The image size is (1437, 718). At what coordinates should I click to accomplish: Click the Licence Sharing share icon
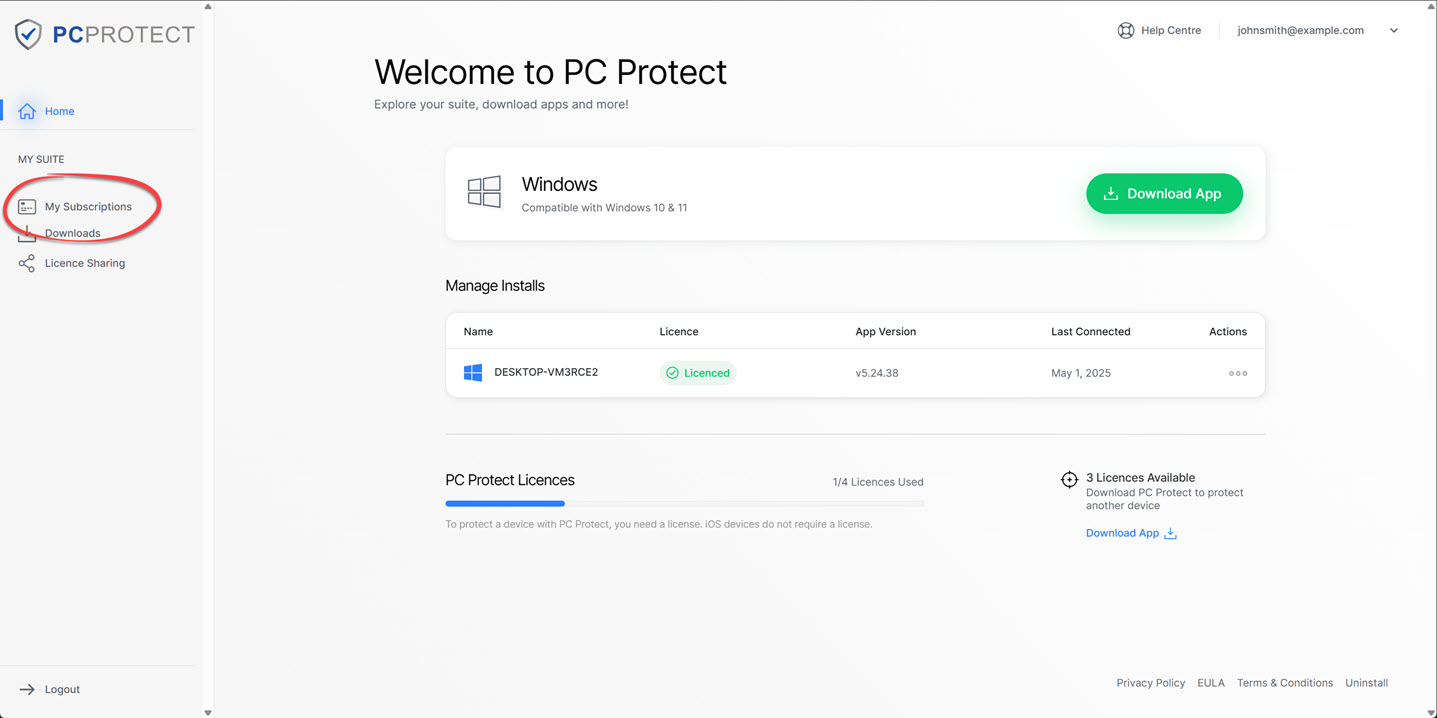(x=27, y=264)
